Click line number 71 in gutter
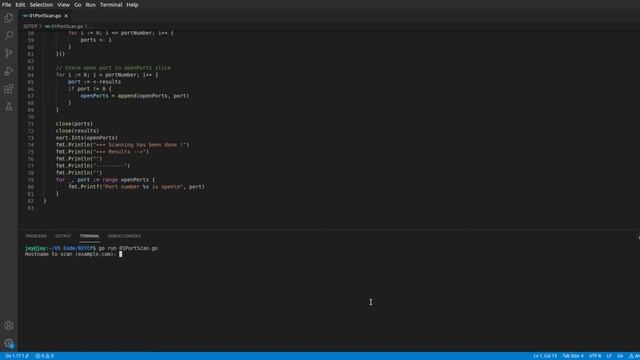Screen dimensions: 640x360 pyautogui.click(x=31, y=124)
